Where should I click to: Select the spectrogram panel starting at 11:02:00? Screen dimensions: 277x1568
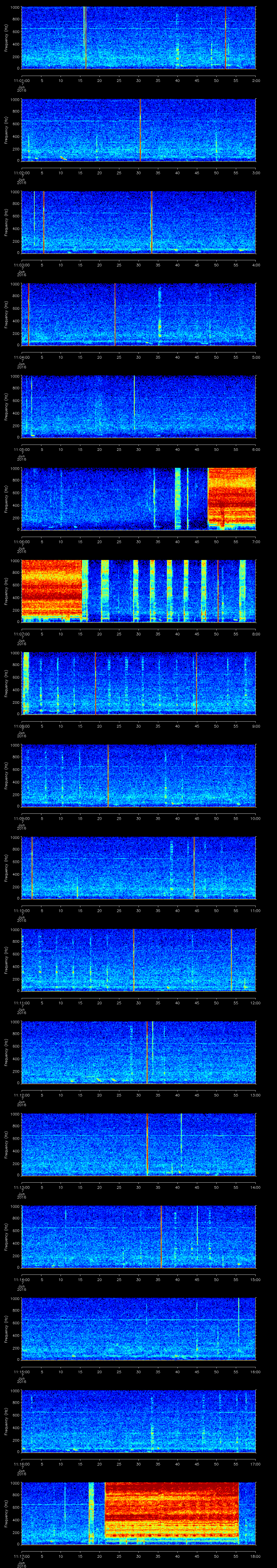click(138, 130)
